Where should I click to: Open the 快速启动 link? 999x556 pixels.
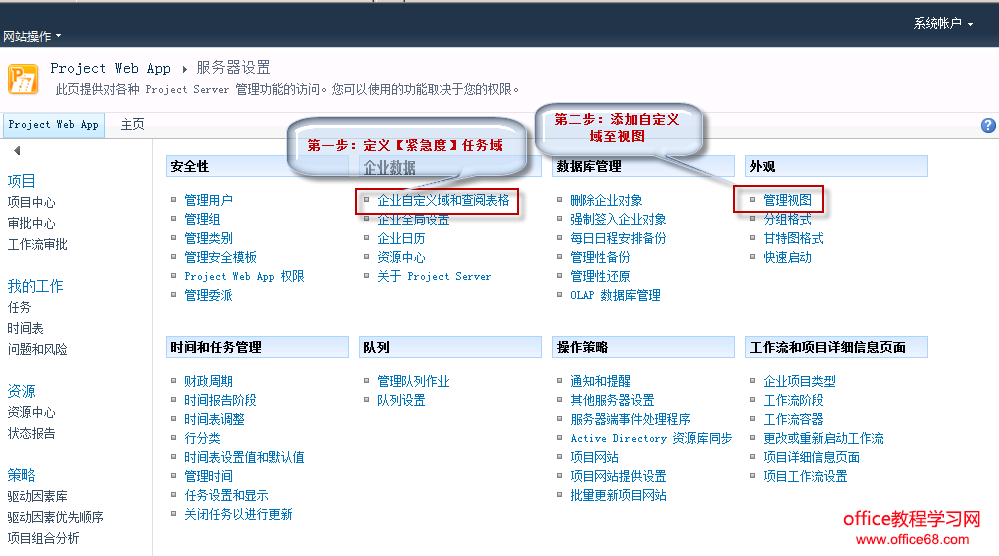tap(787, 257)
